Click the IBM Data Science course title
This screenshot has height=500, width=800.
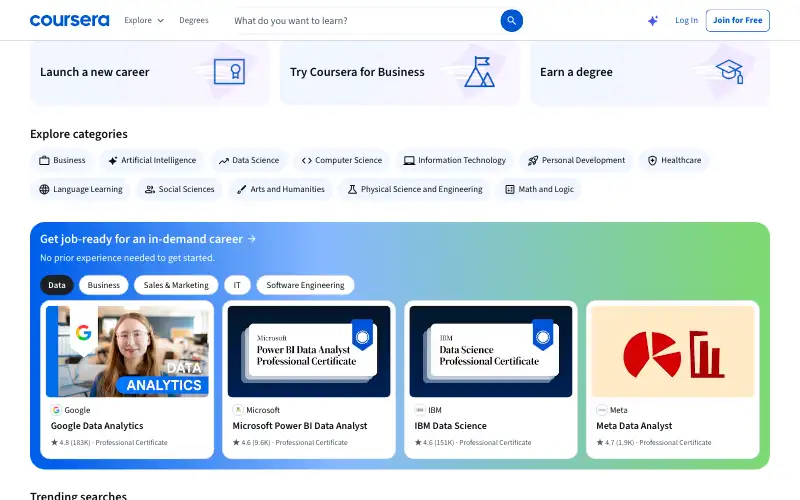click(x=451, y=426)
